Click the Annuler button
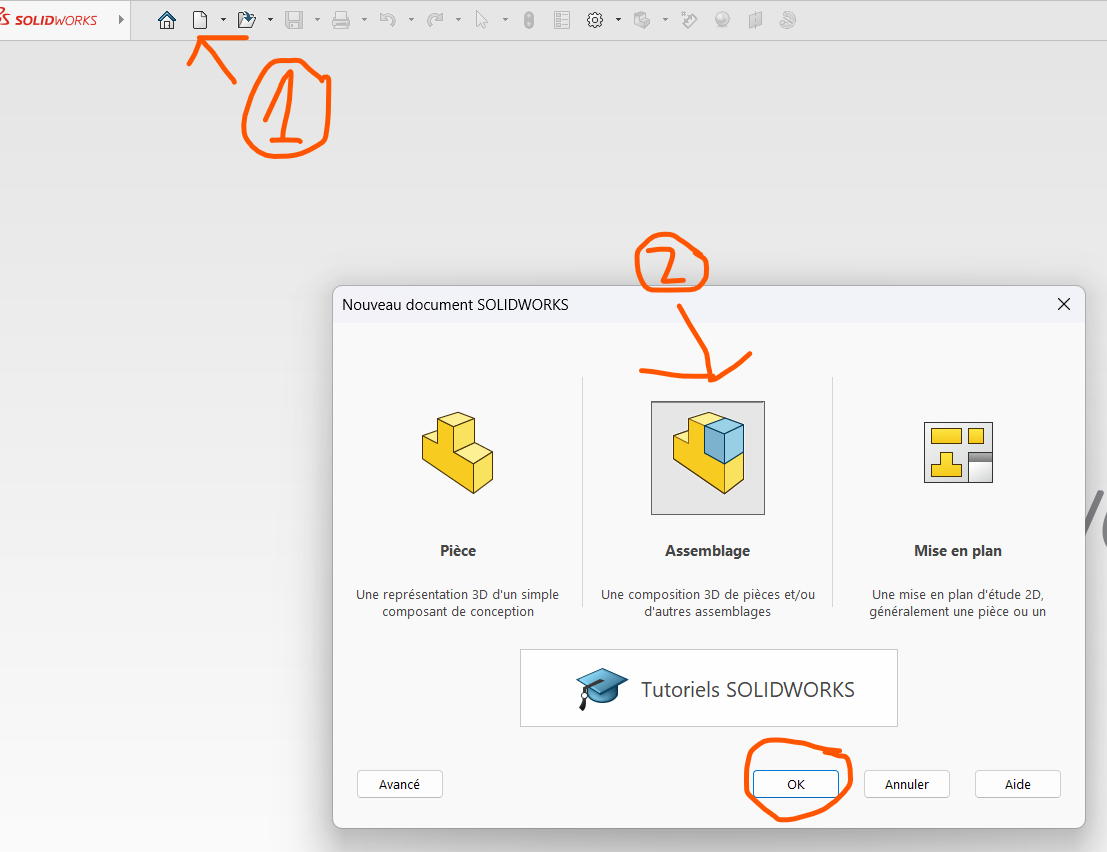The height and width of the screenshot is (852, 1107). pos(906,784)
